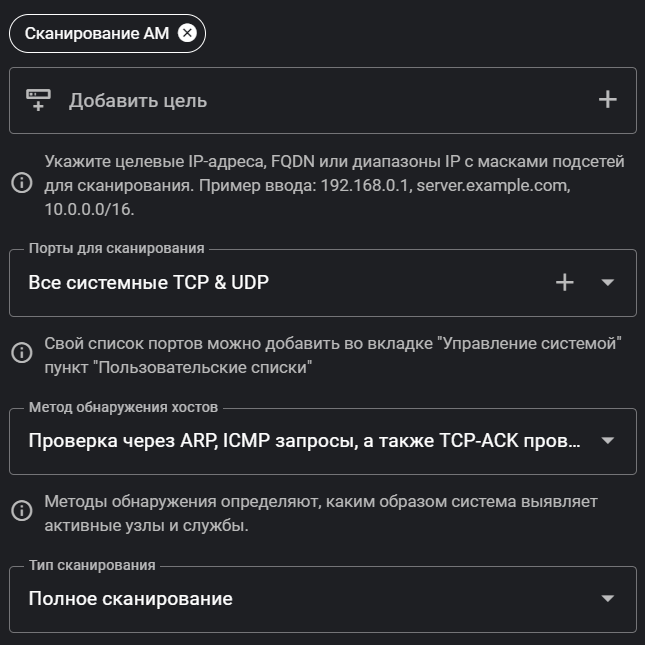Click the server icon beside "Добавить цель"
Viewport: 645px width, 645px height.
point(38,100)
